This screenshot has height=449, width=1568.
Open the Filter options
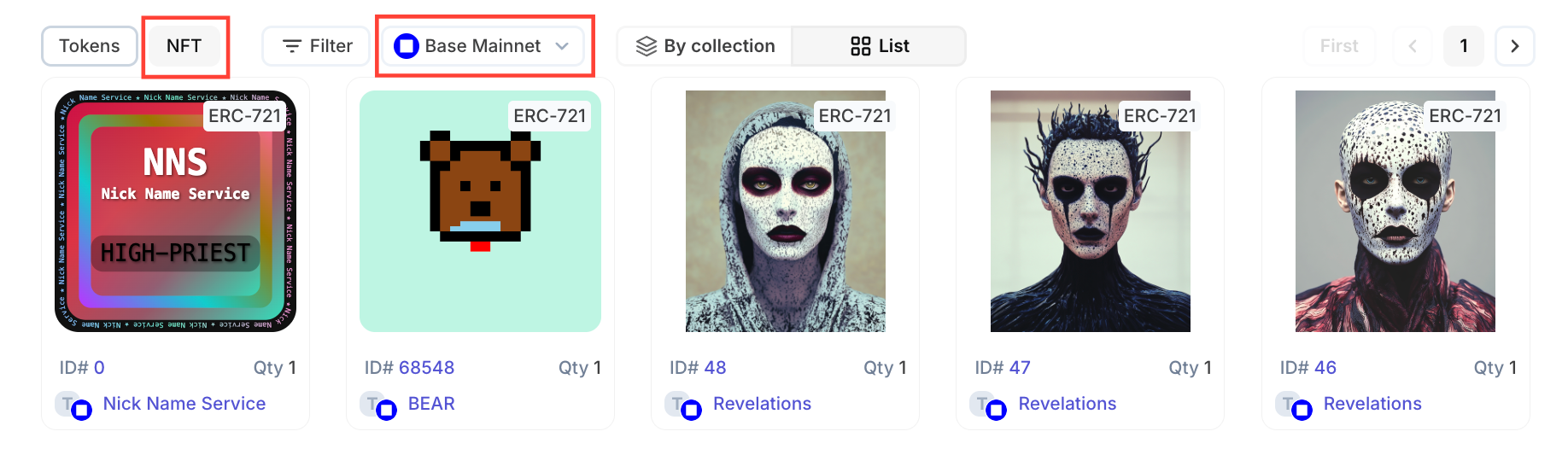point(317,46)
